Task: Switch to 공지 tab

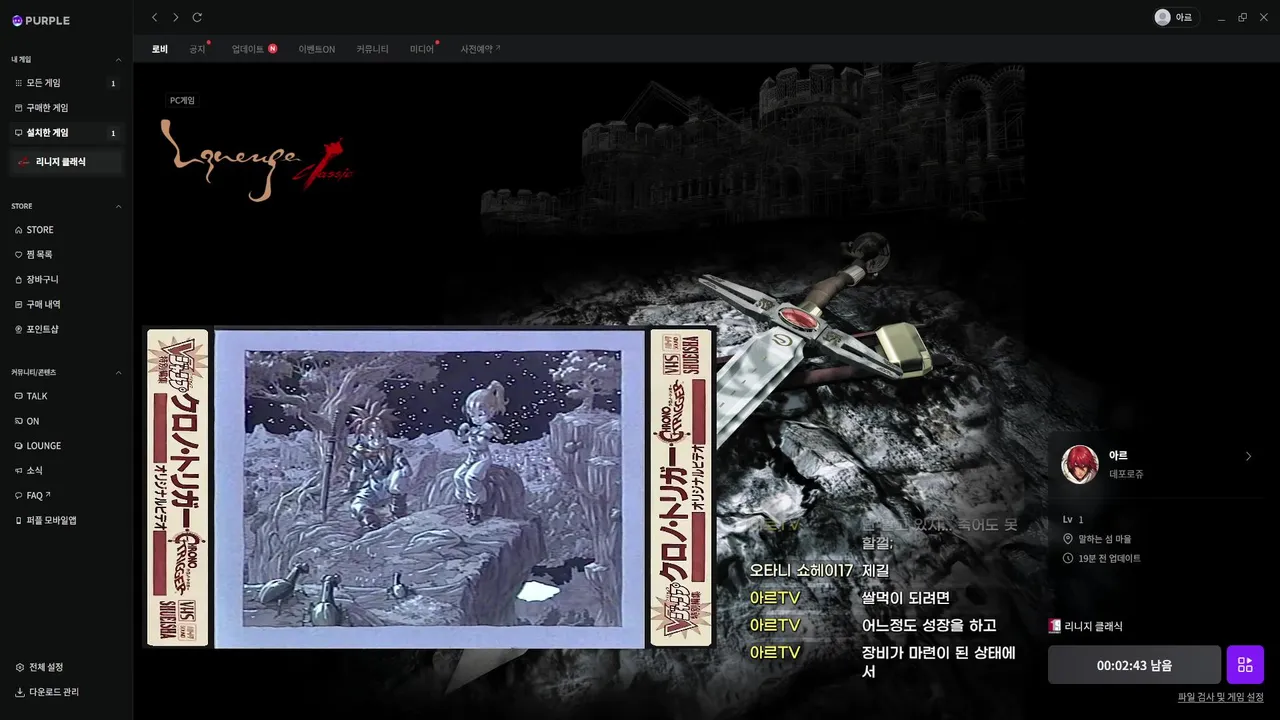Action: coord(198,49)
